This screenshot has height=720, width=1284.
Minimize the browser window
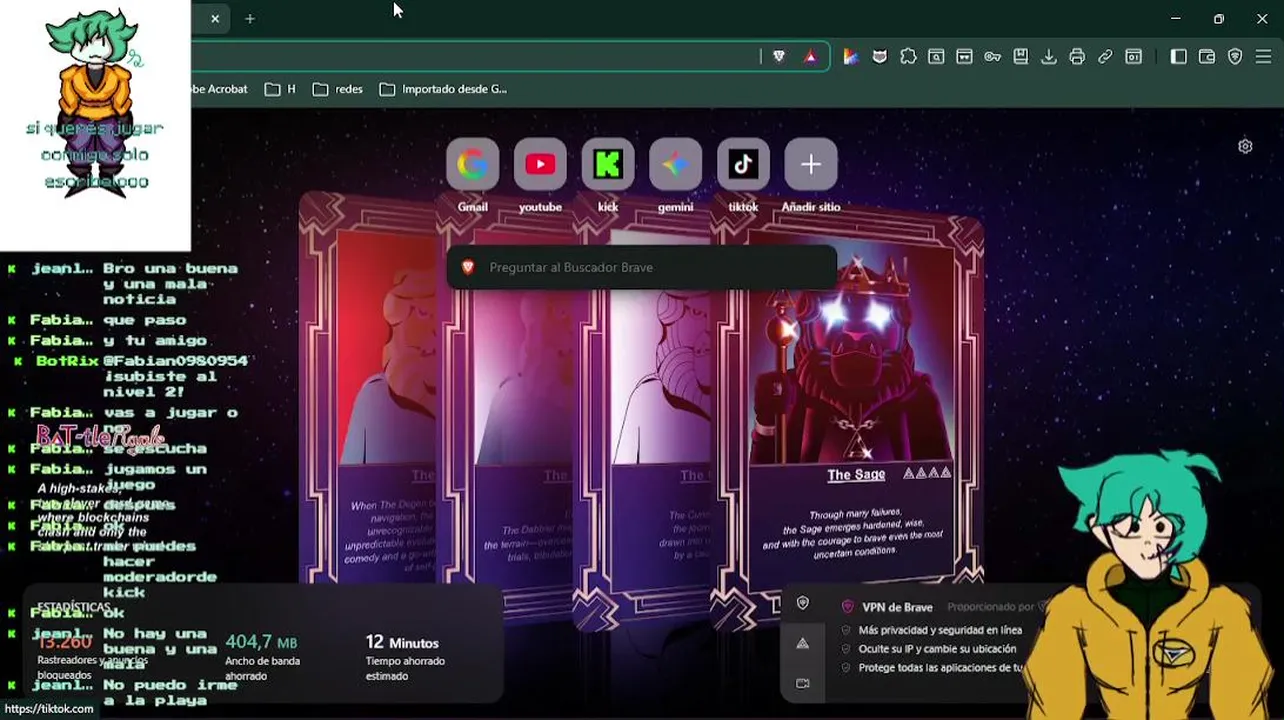[1176, 19]
